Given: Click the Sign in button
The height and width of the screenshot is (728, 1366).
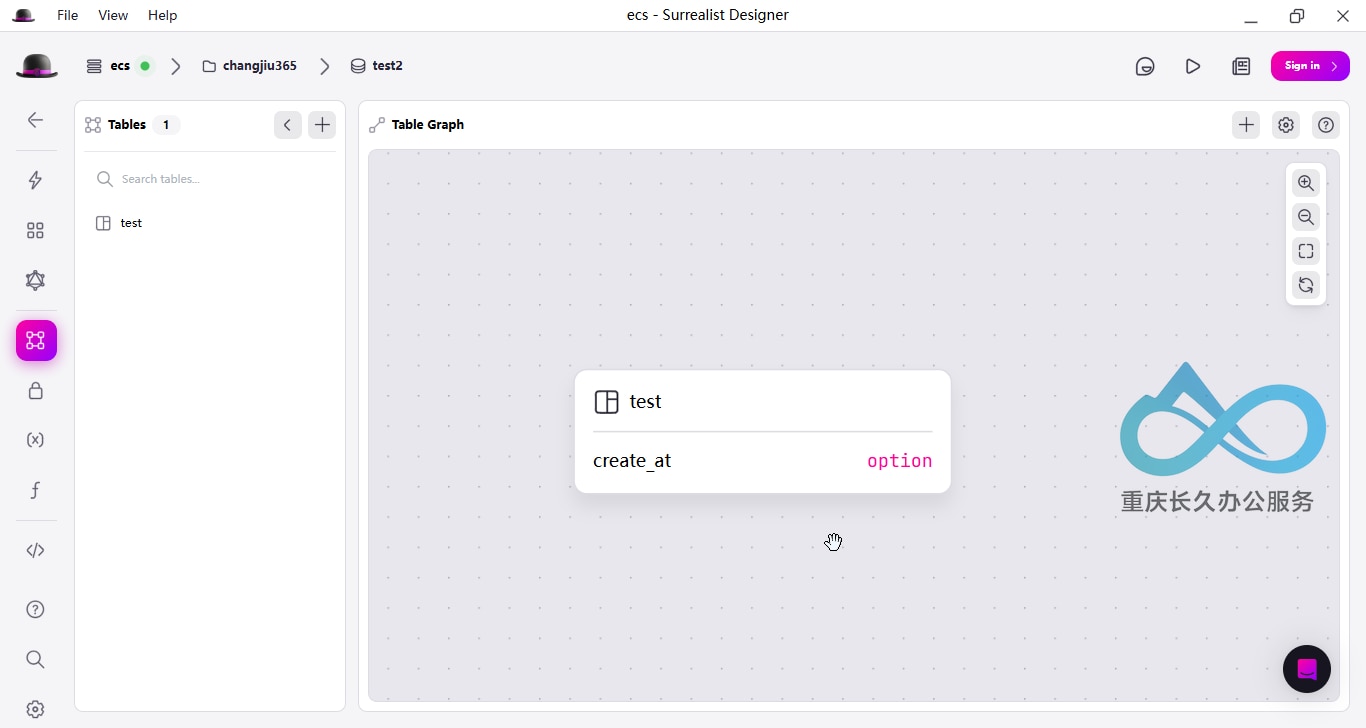Looking at the screenshot, I should point(1310,66).
